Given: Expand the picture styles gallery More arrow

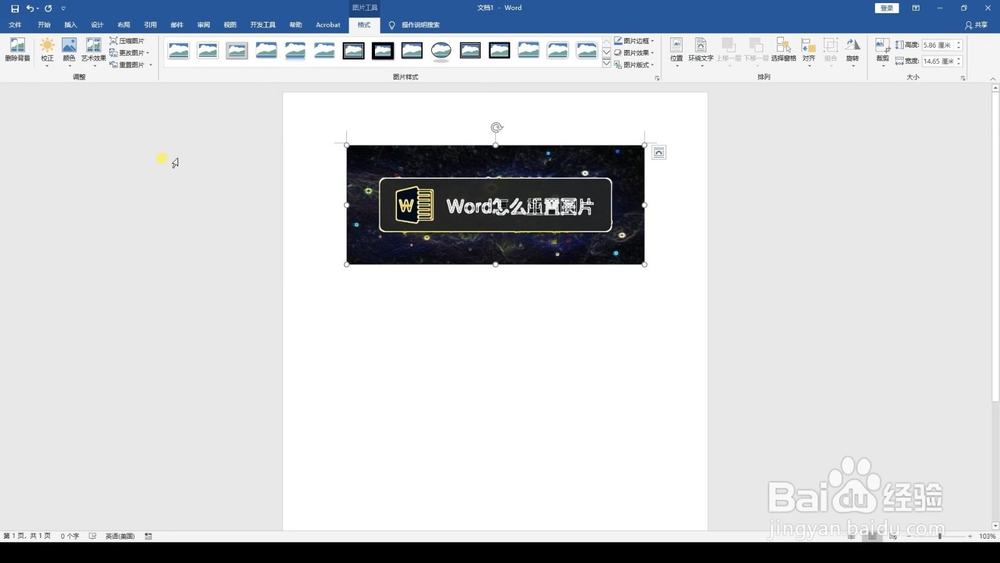Looking at the screenshot, I should [x=607, y=64].
